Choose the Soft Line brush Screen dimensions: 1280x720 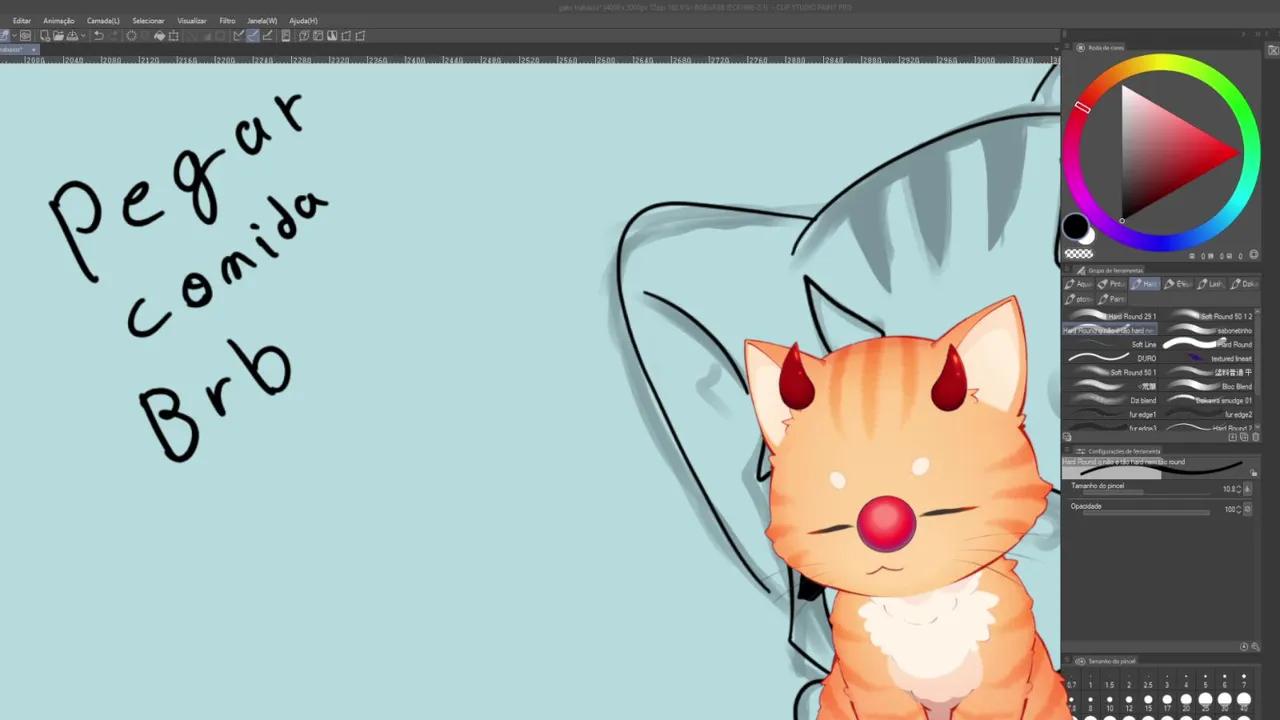1110,344
